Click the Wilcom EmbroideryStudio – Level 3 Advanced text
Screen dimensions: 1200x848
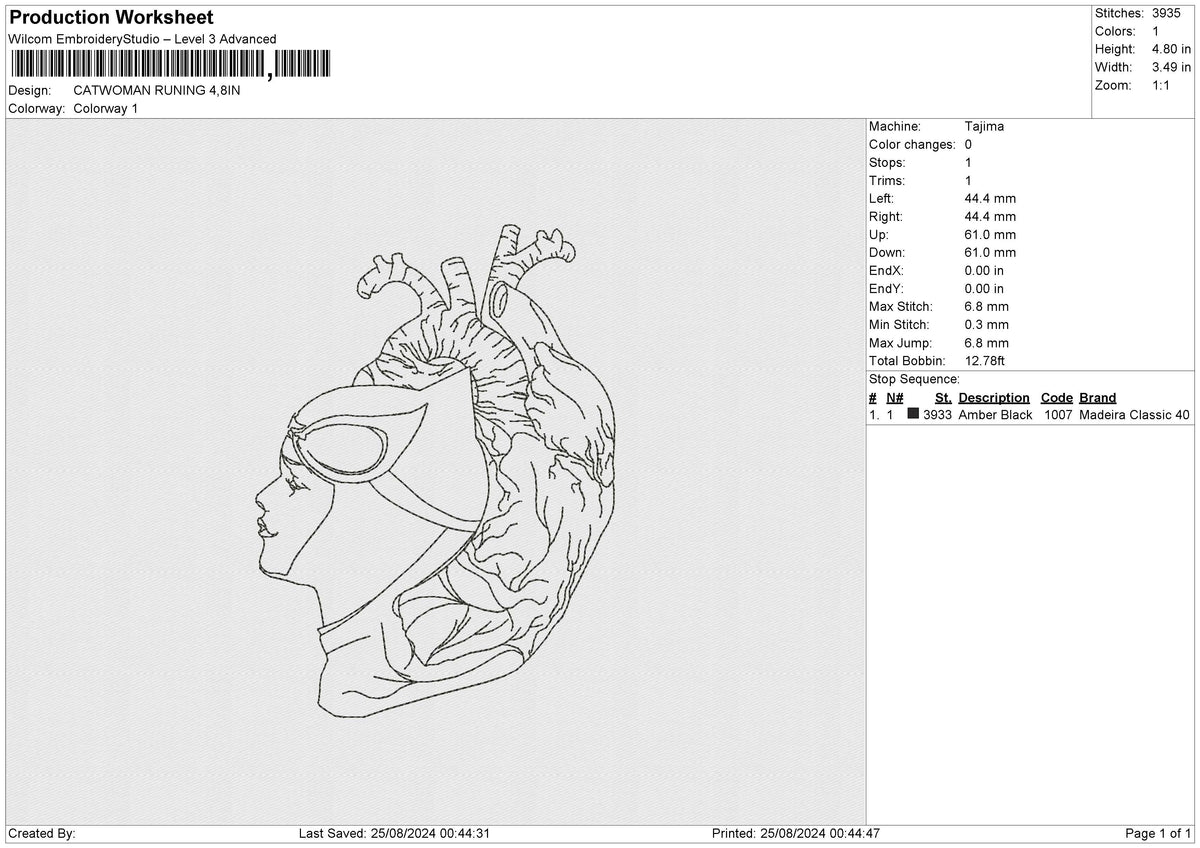[x=142, y=39]
